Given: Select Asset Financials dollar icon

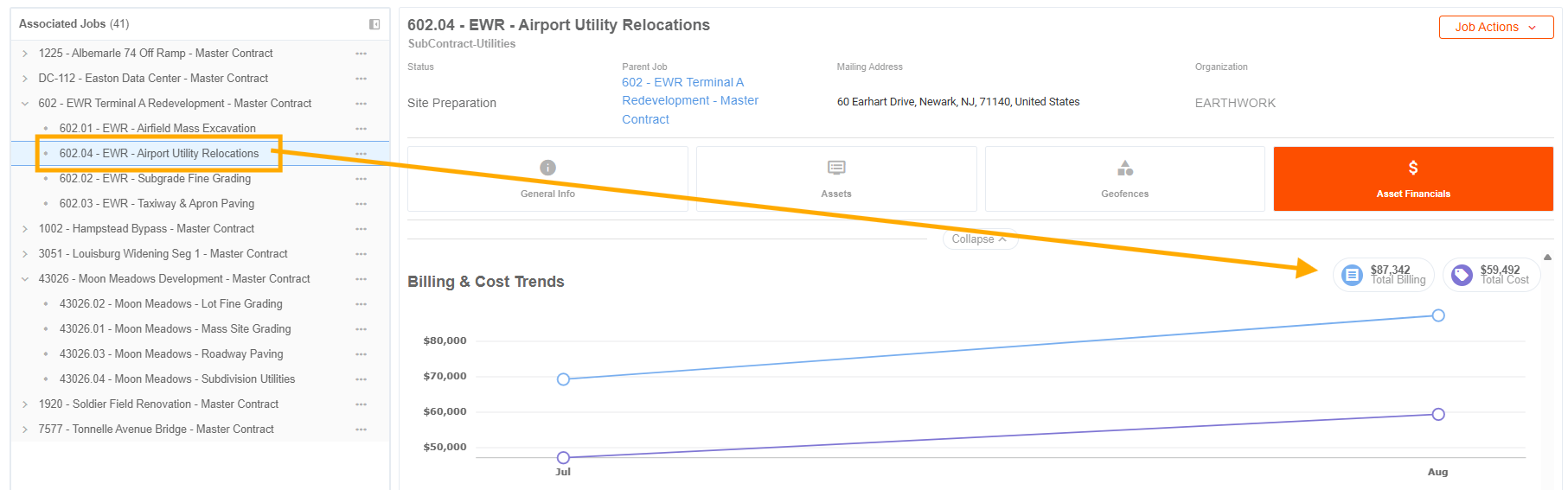Looking at the screenshot, I should pos(1413,168).
